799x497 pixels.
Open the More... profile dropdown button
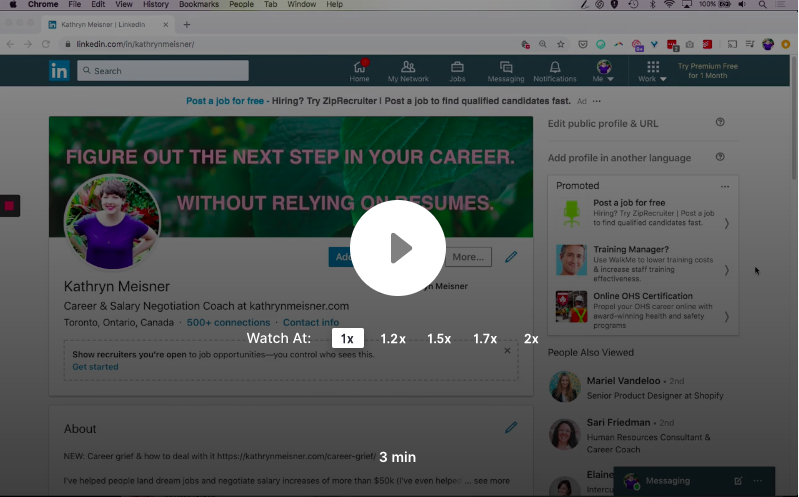(468, 257)
